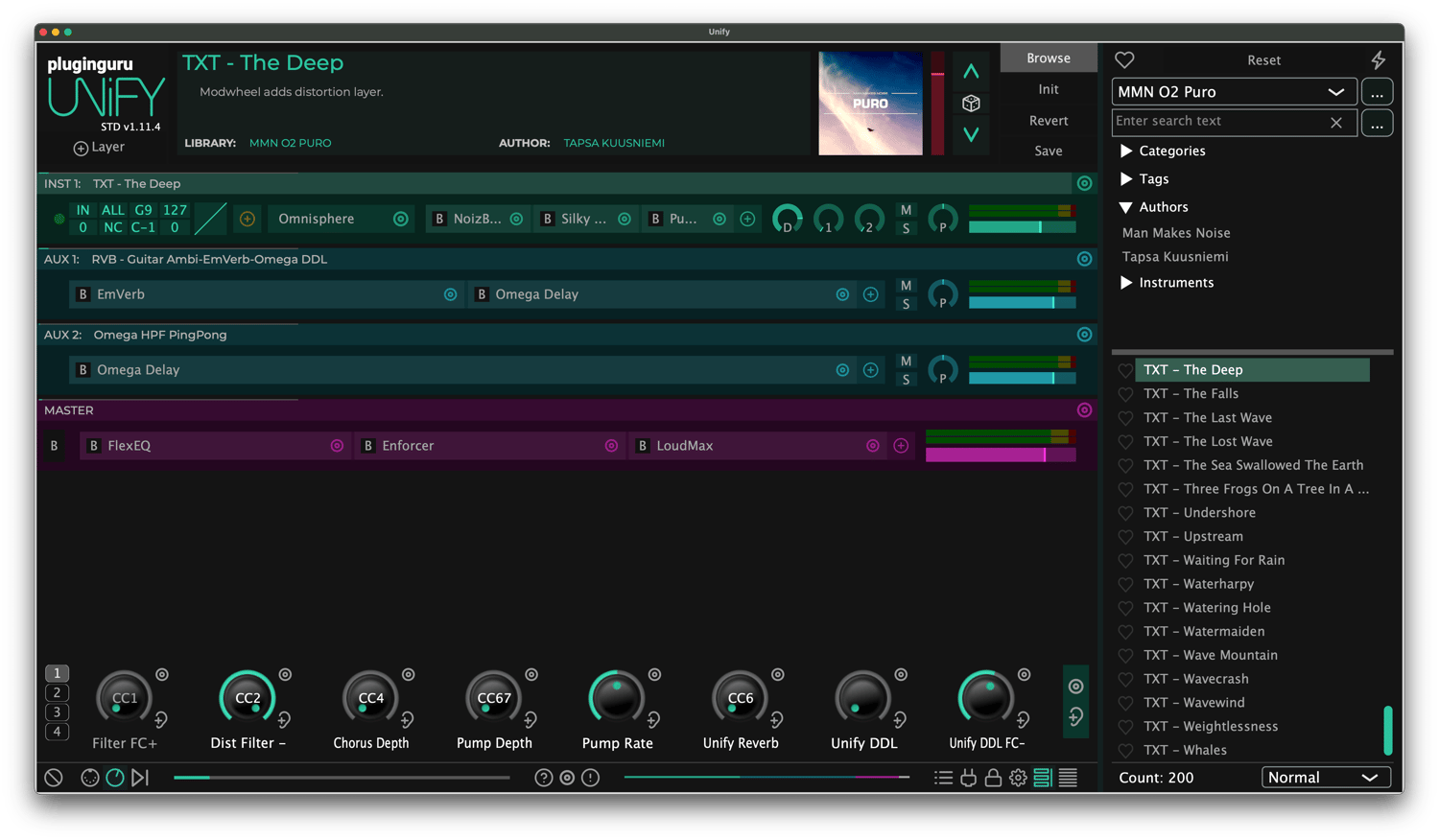This screenshot has width=1439, height=840.
Task: Open the settings gear in bottom toolbar
Action: [x=1018, y=778]
